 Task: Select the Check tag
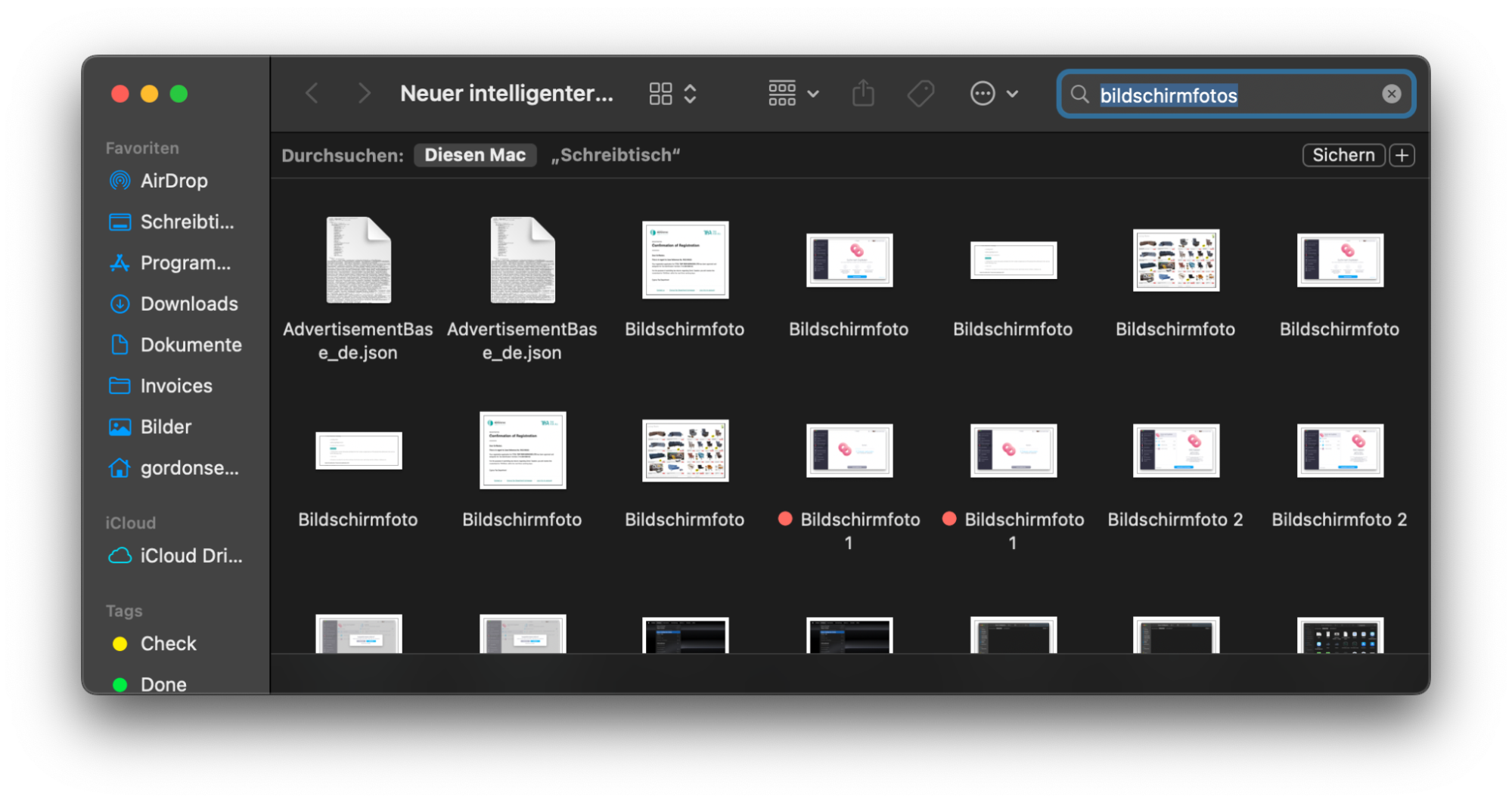(x=168, y=643)
